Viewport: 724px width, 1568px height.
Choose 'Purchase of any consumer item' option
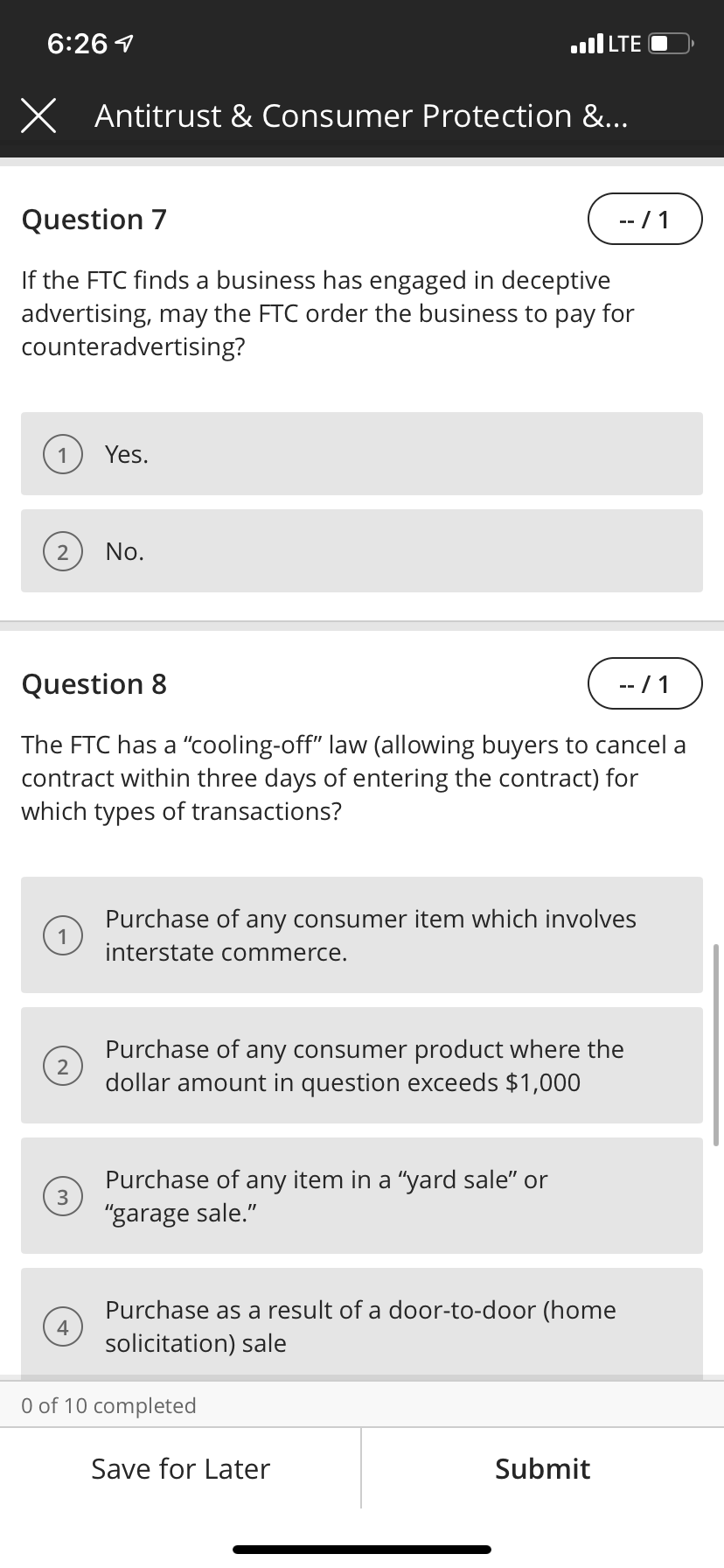[361, 934]
